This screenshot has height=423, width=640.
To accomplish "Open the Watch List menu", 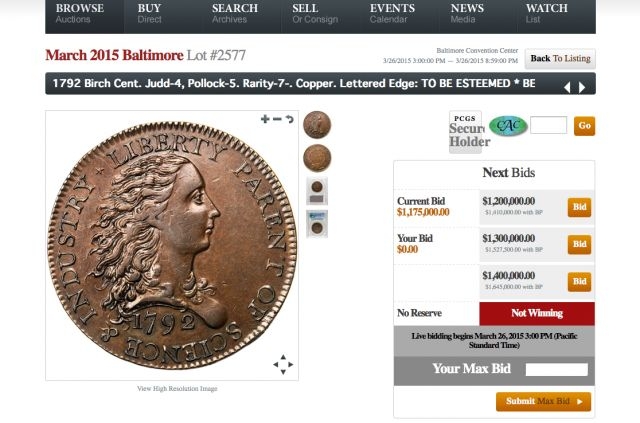I will click(x=547, y=13).
